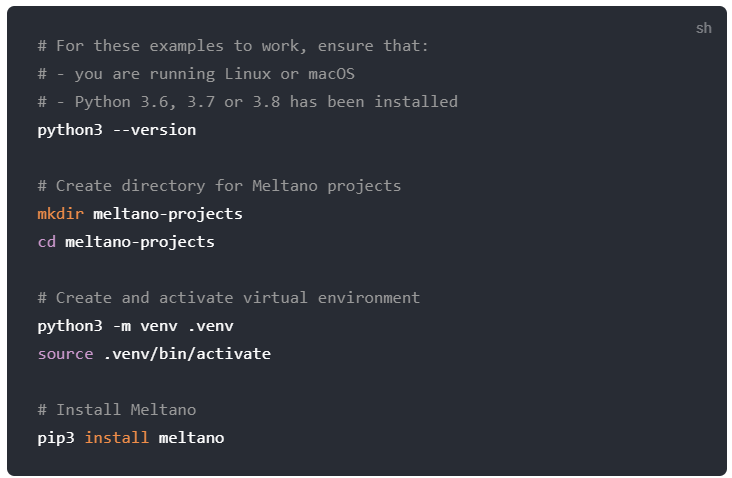Click the Python 3.6, 3.7 or 3.8 comment
732x478 pixels.
pyautogui.click(x=247, y=102)
